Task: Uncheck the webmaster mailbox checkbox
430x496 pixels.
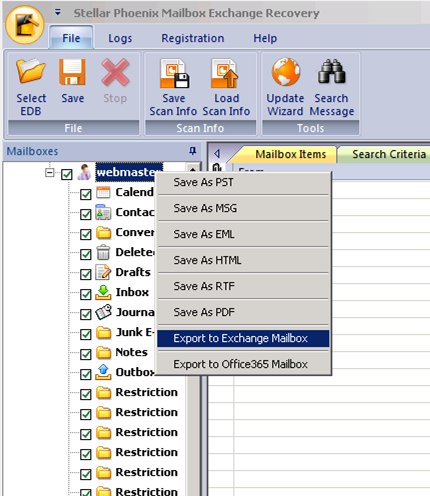Action: 67,174
